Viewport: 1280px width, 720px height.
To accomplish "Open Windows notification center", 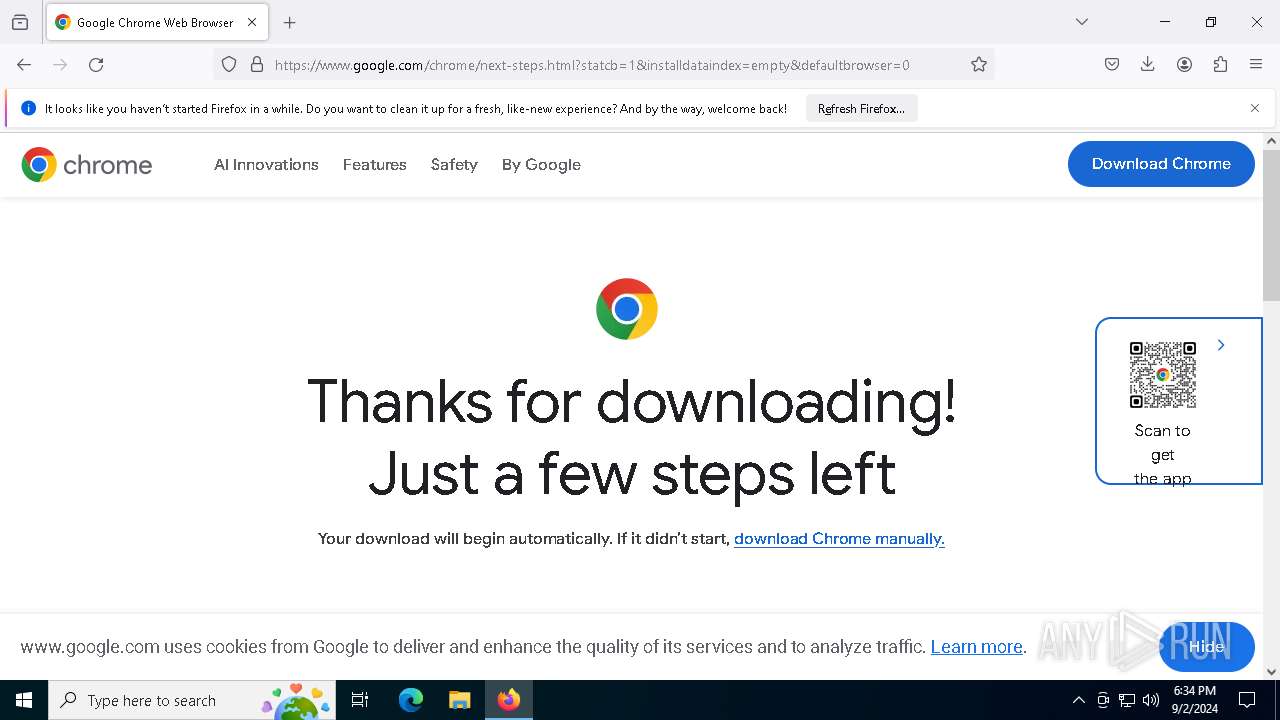I will 1247,700.
